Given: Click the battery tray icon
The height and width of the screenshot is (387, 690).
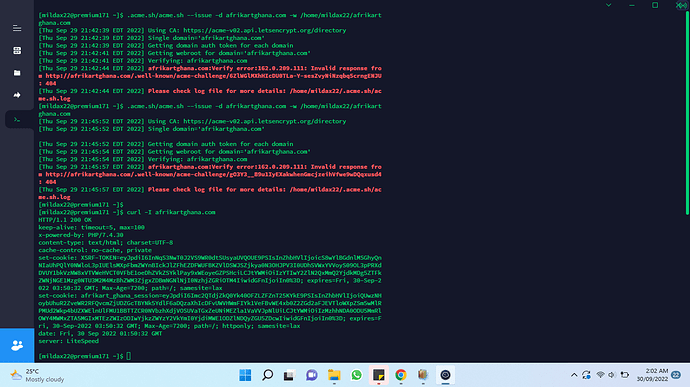Looking at the screenshot, I should (624, 375).
